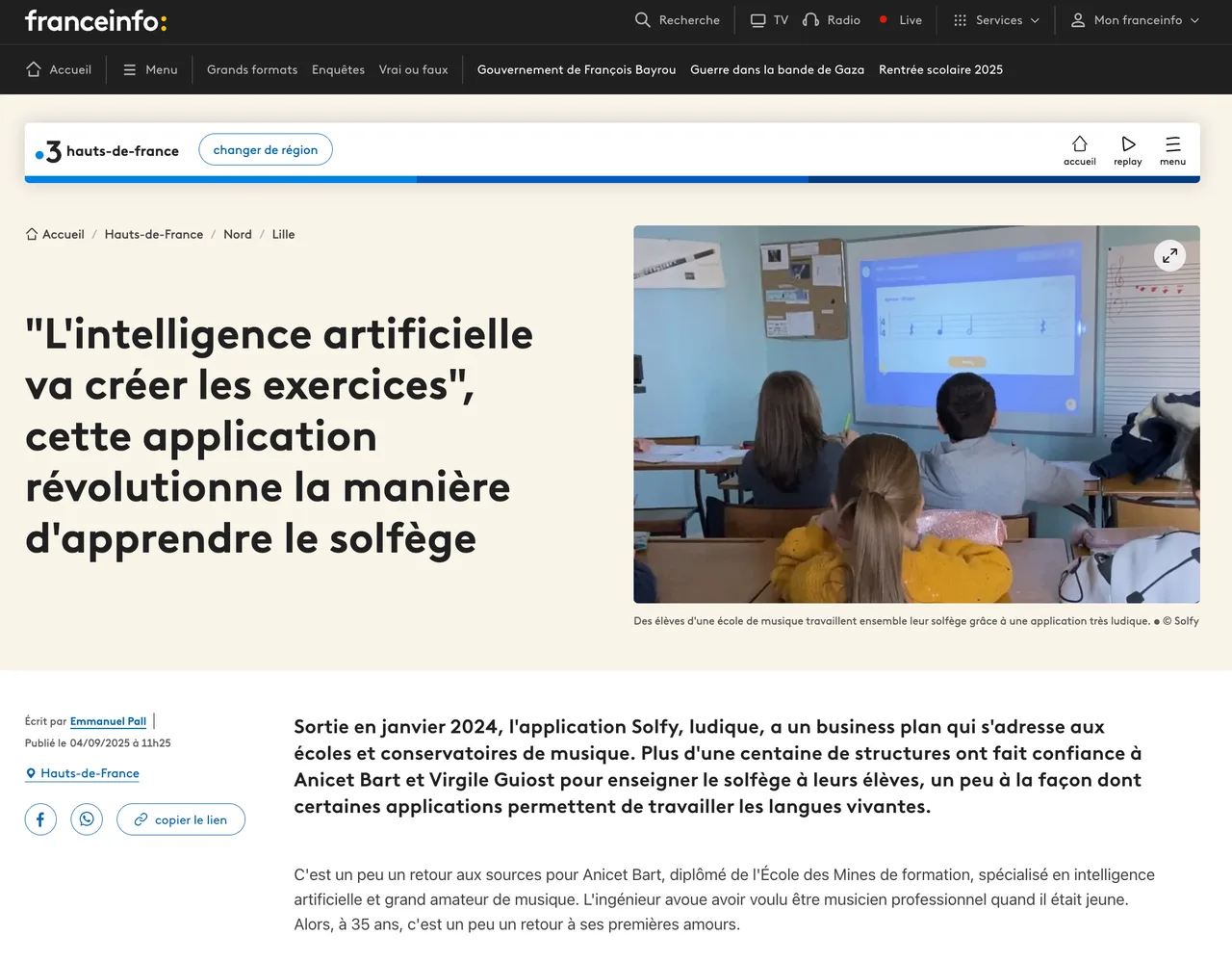Select the Vrai ou faux link
The height and width of the screenshot is (961, 1232).
click(413, 69)
